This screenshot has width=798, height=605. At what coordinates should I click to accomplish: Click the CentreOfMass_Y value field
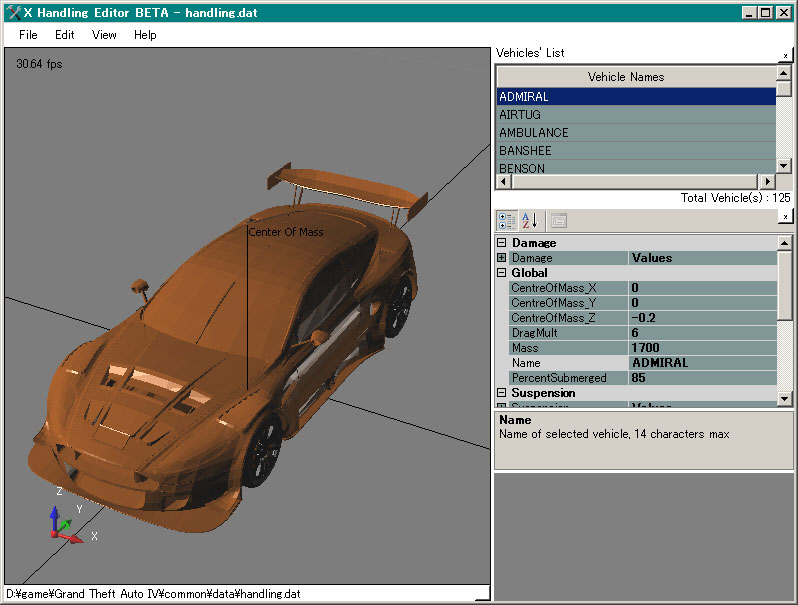[x=703, y=303]
